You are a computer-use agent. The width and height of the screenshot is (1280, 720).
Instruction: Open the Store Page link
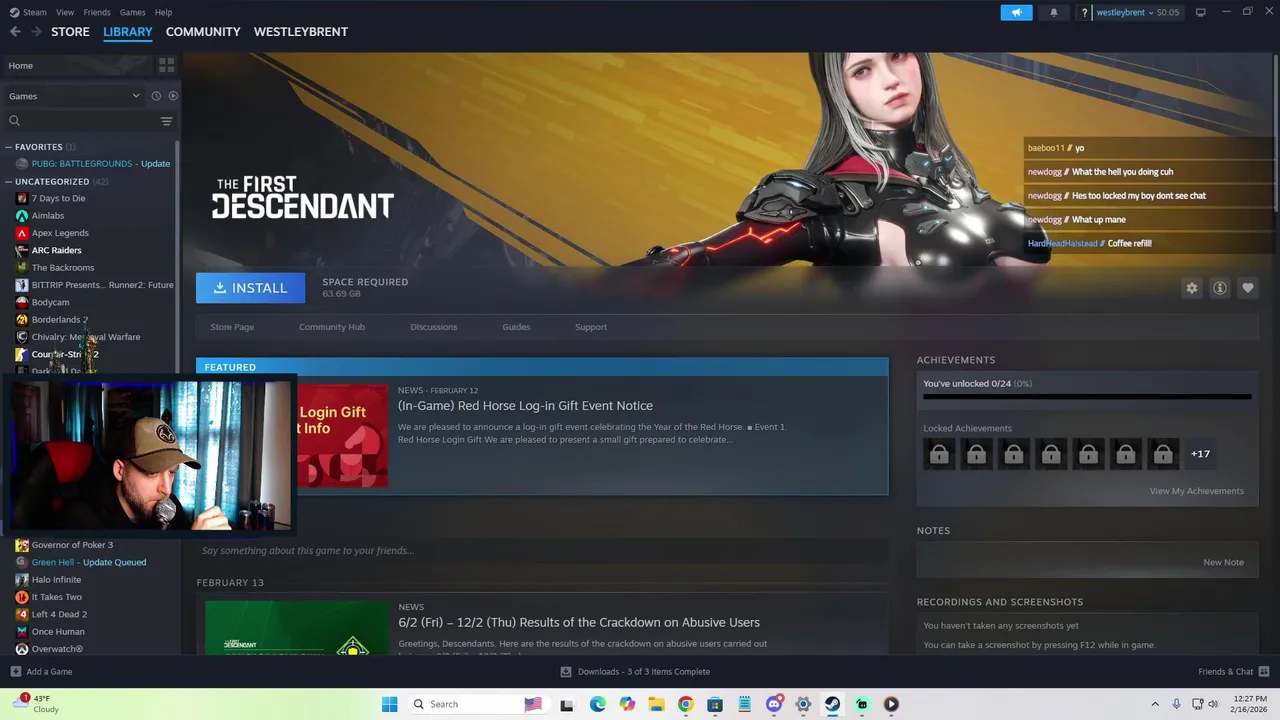pos(232,327)
